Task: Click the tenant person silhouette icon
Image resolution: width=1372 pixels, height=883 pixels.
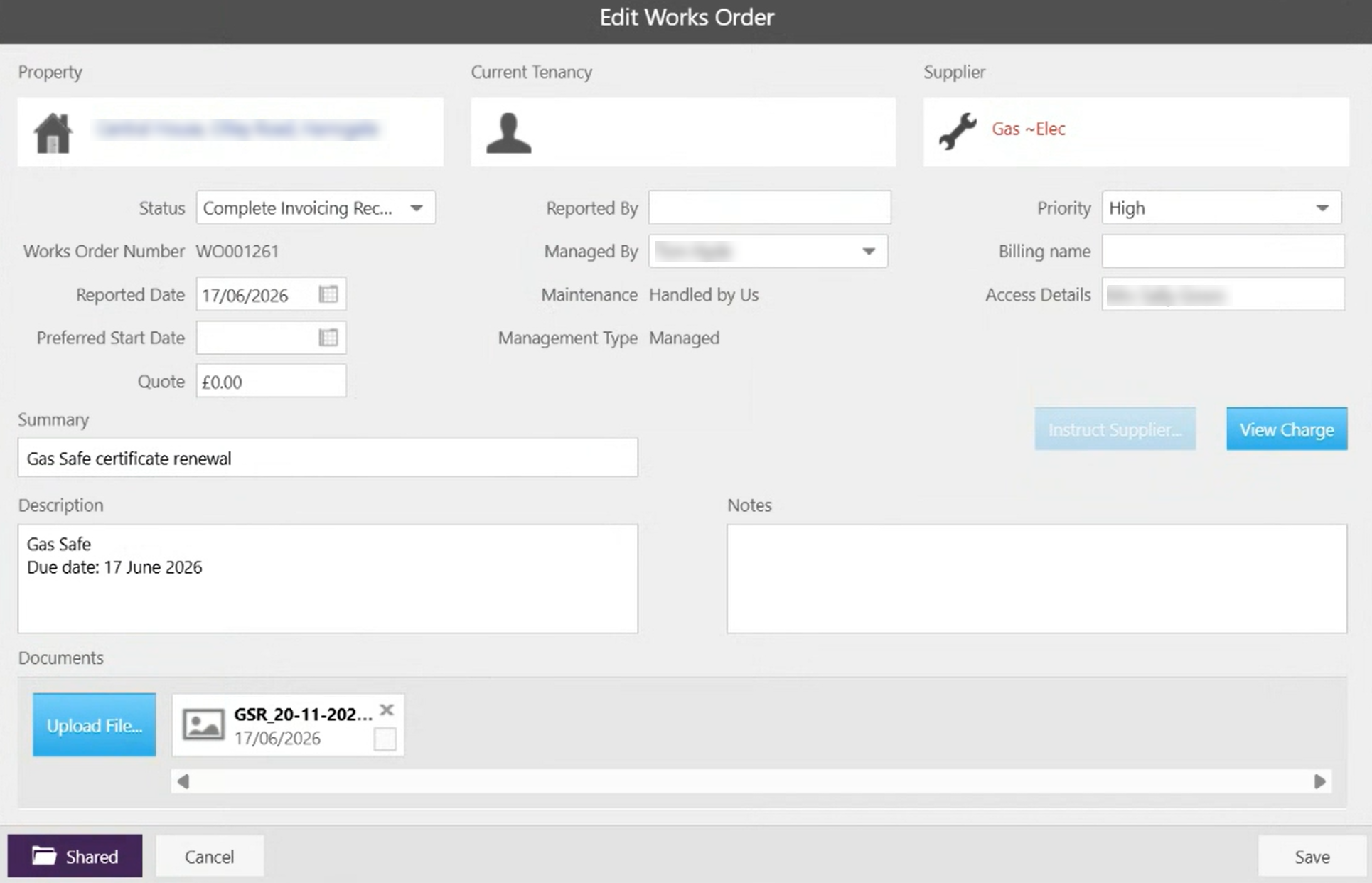Action: point(508,133)
